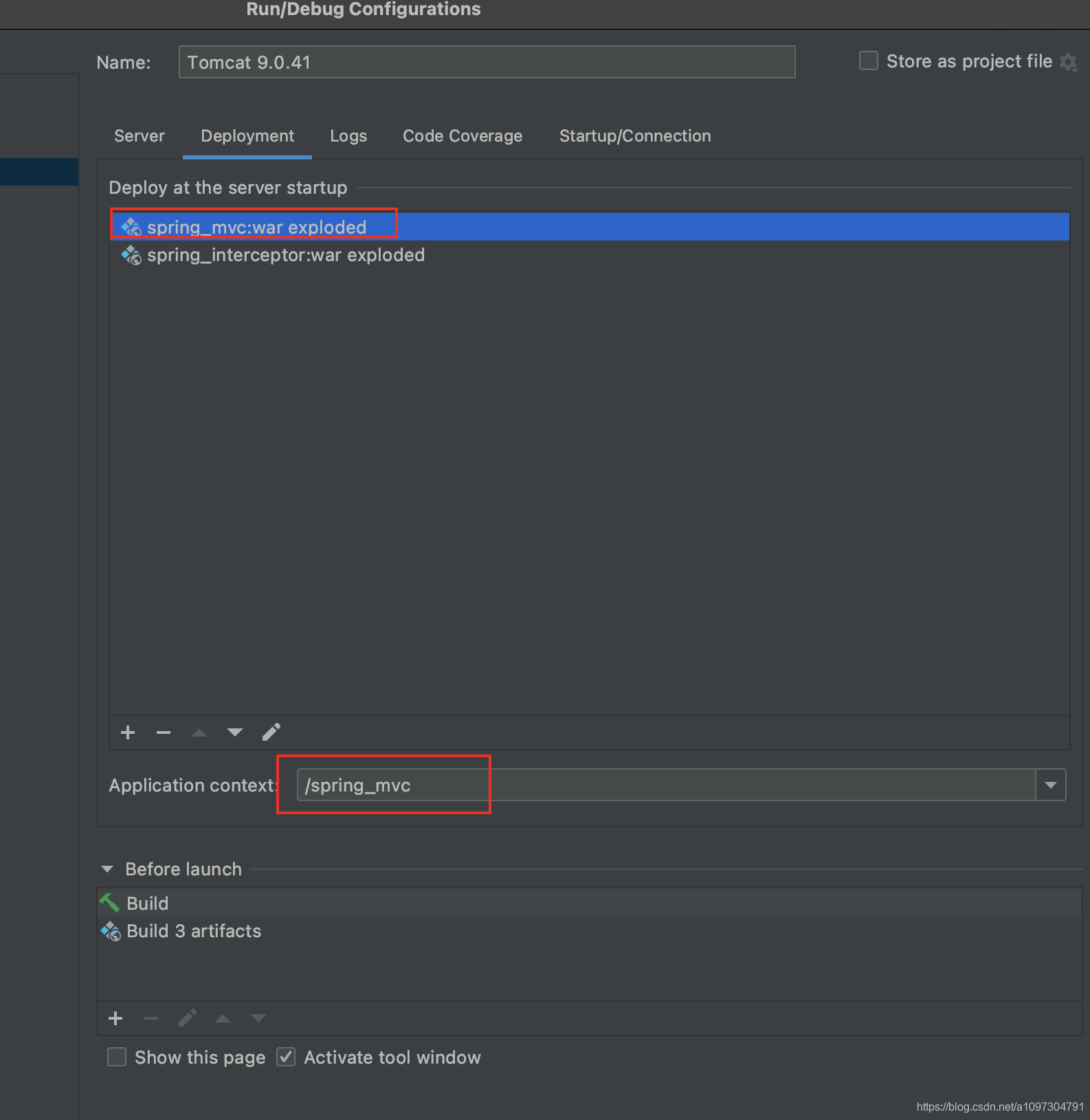
Task: Remove Before launch task minus icon
Action: 151,1018
